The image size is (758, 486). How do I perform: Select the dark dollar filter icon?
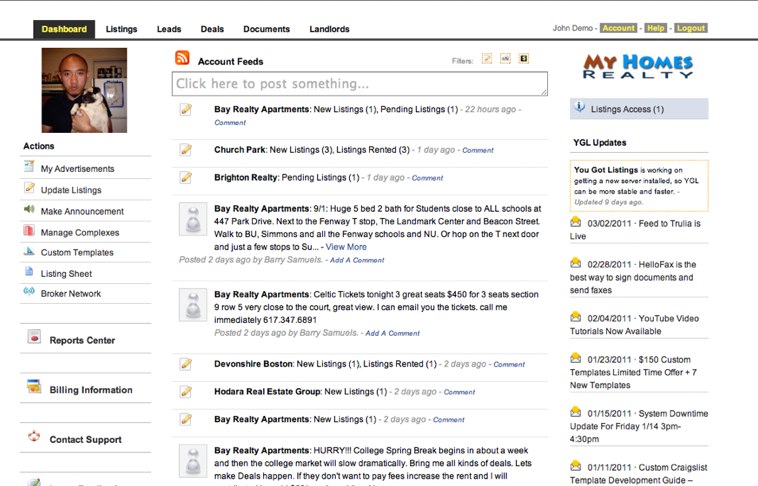tap(524, 59)
